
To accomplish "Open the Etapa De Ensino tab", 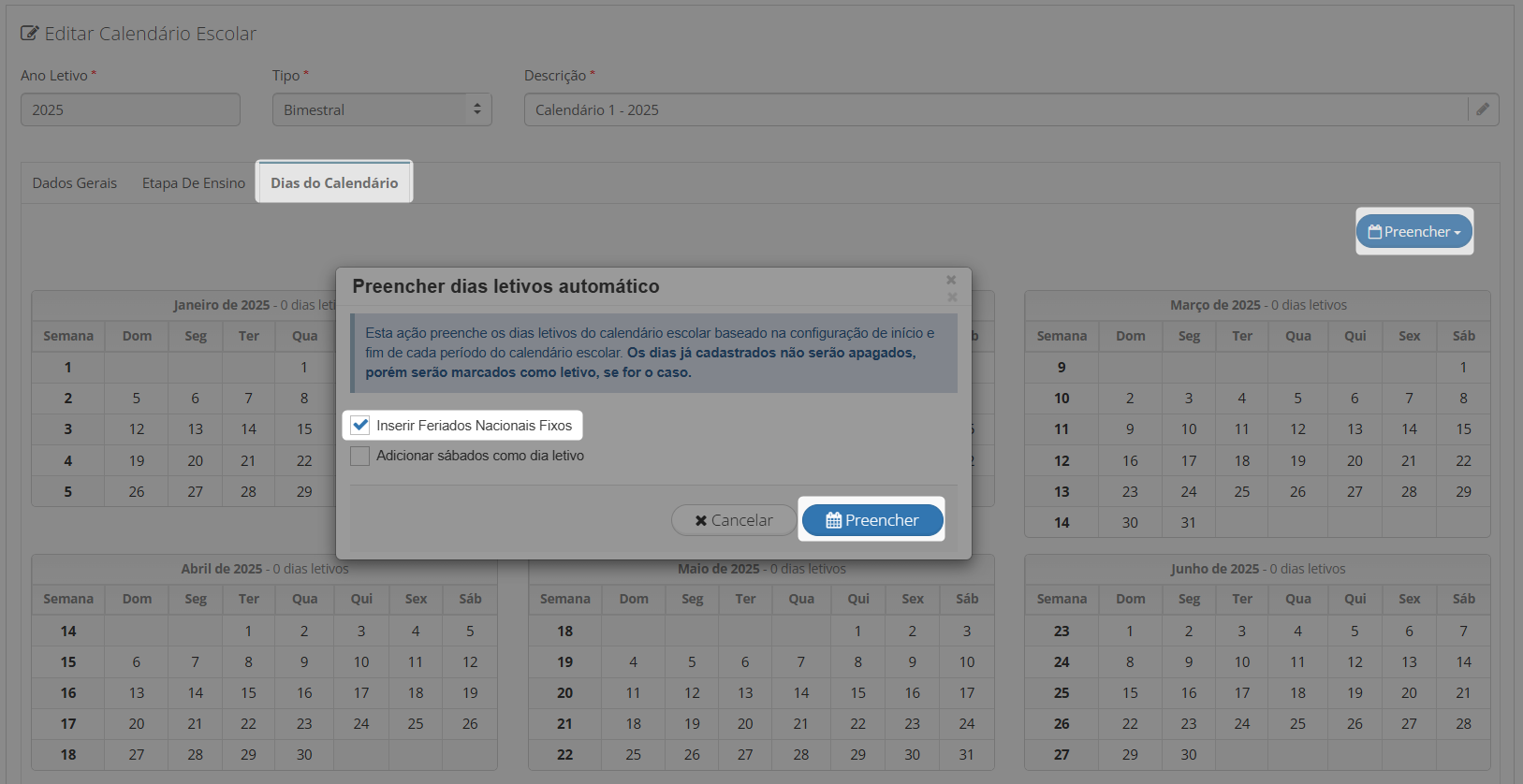I will [x=194, y=183].
